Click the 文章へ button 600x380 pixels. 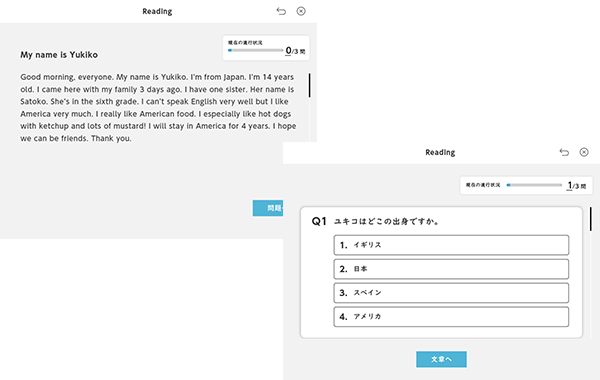[441, 359]
